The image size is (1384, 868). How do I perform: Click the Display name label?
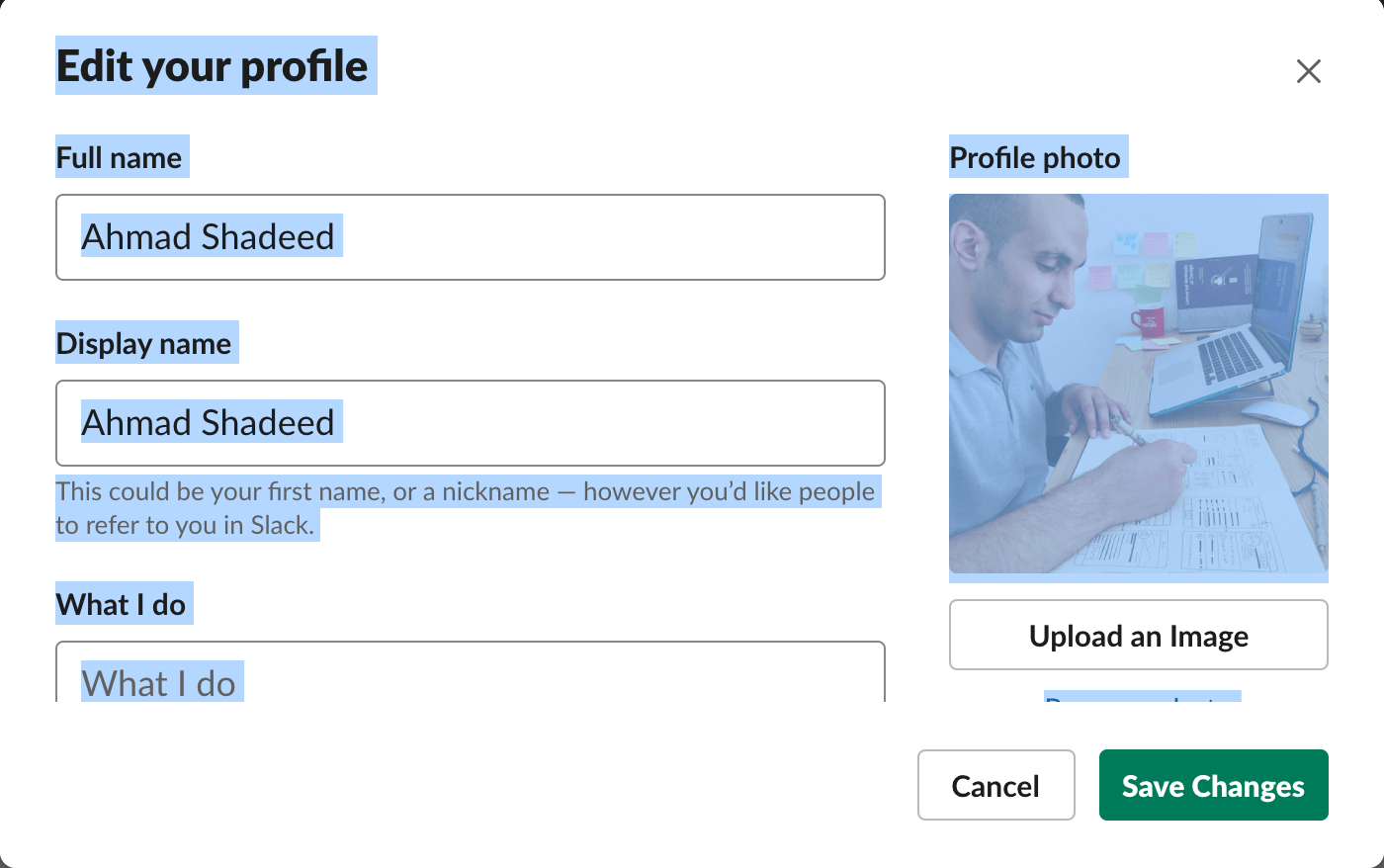[143, 344]
